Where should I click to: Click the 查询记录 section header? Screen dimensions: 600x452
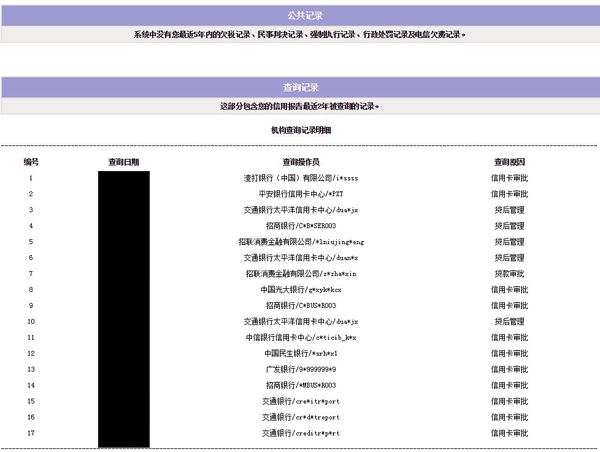[x=301, y=87]
